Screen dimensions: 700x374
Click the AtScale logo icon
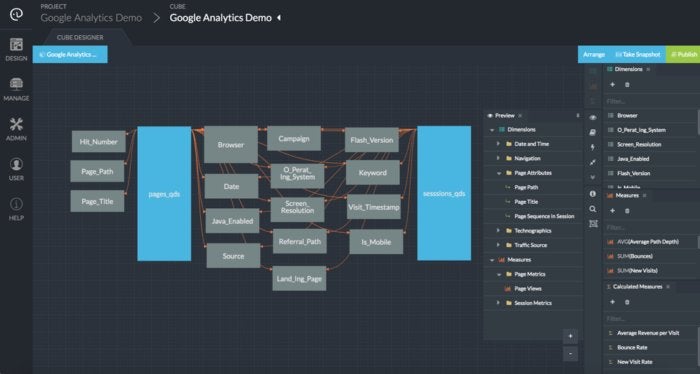16,14
